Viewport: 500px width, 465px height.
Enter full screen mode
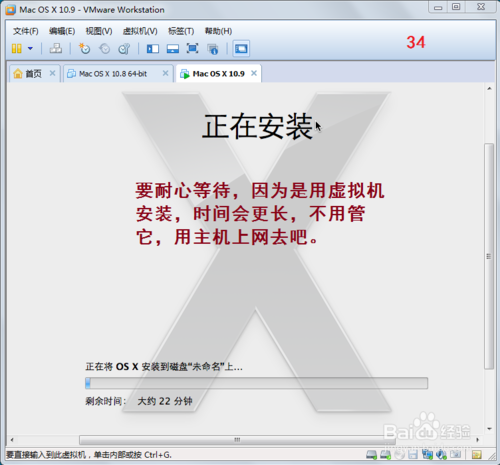coord(192,49)
